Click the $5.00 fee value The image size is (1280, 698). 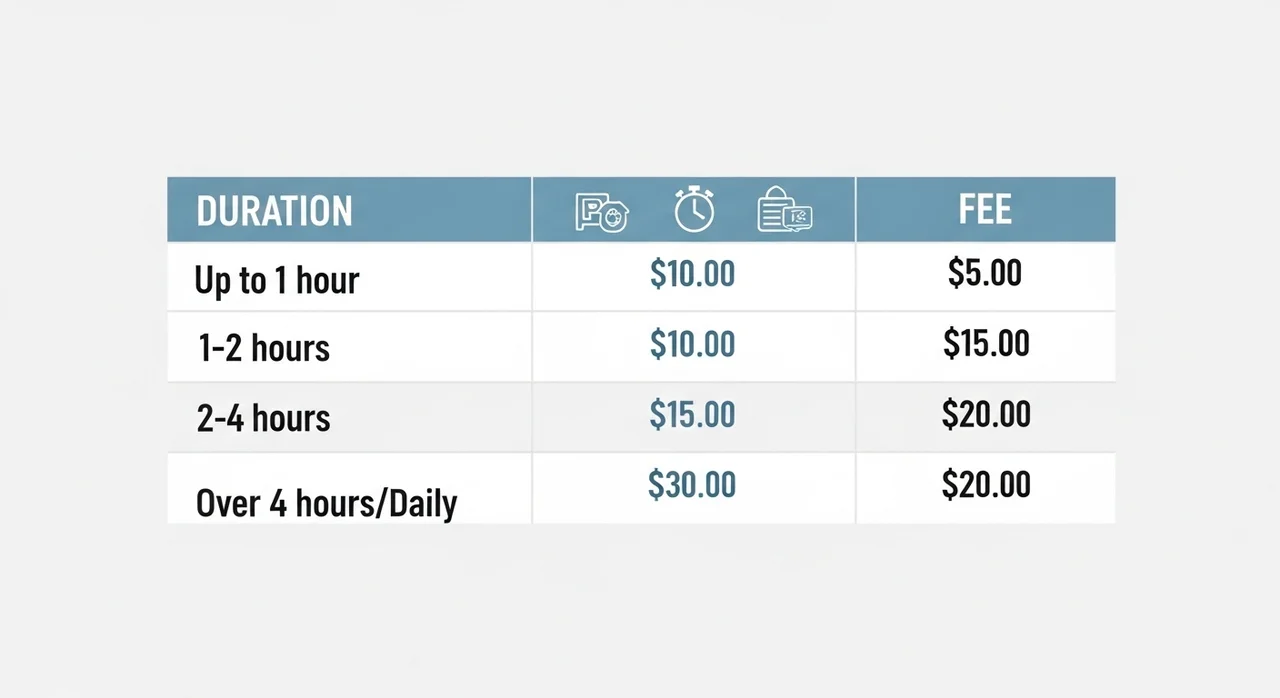click(985, 272)
